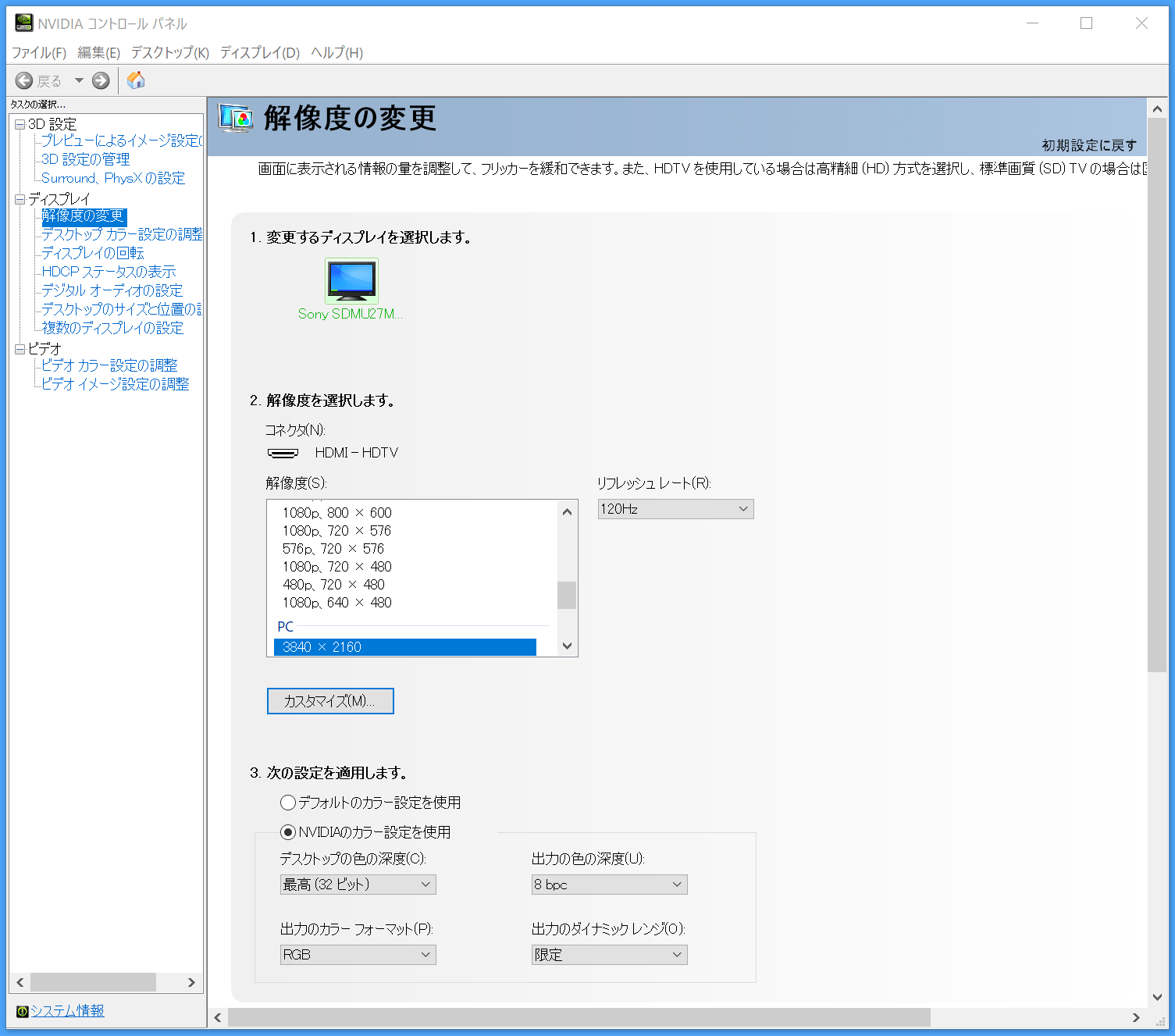This screenshot has width=1175, height=1036.
Task: Collapse the 3D 設定 tree node
Action: click(x=20, y=124)
